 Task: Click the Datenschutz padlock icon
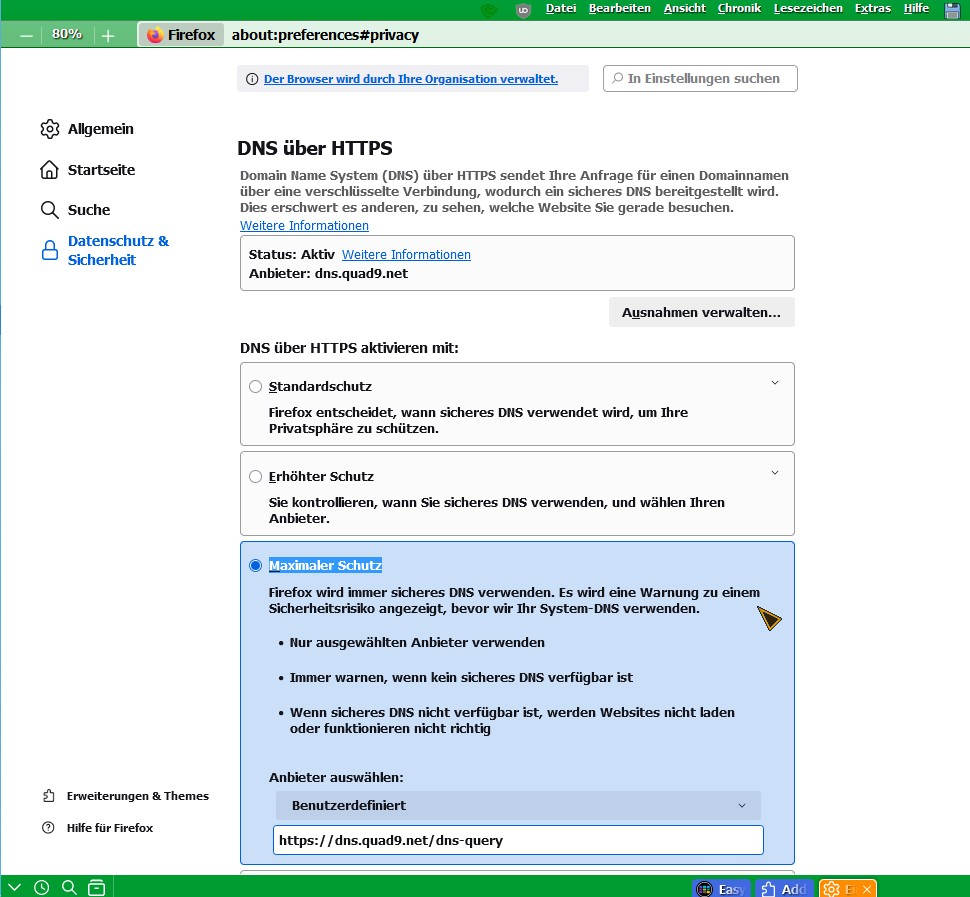coord(49,251)
